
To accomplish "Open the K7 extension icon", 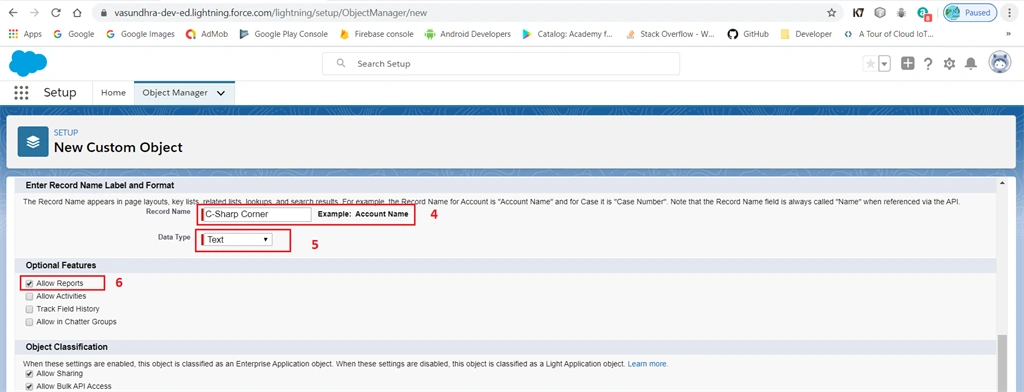I will click(x=859, y=12).
